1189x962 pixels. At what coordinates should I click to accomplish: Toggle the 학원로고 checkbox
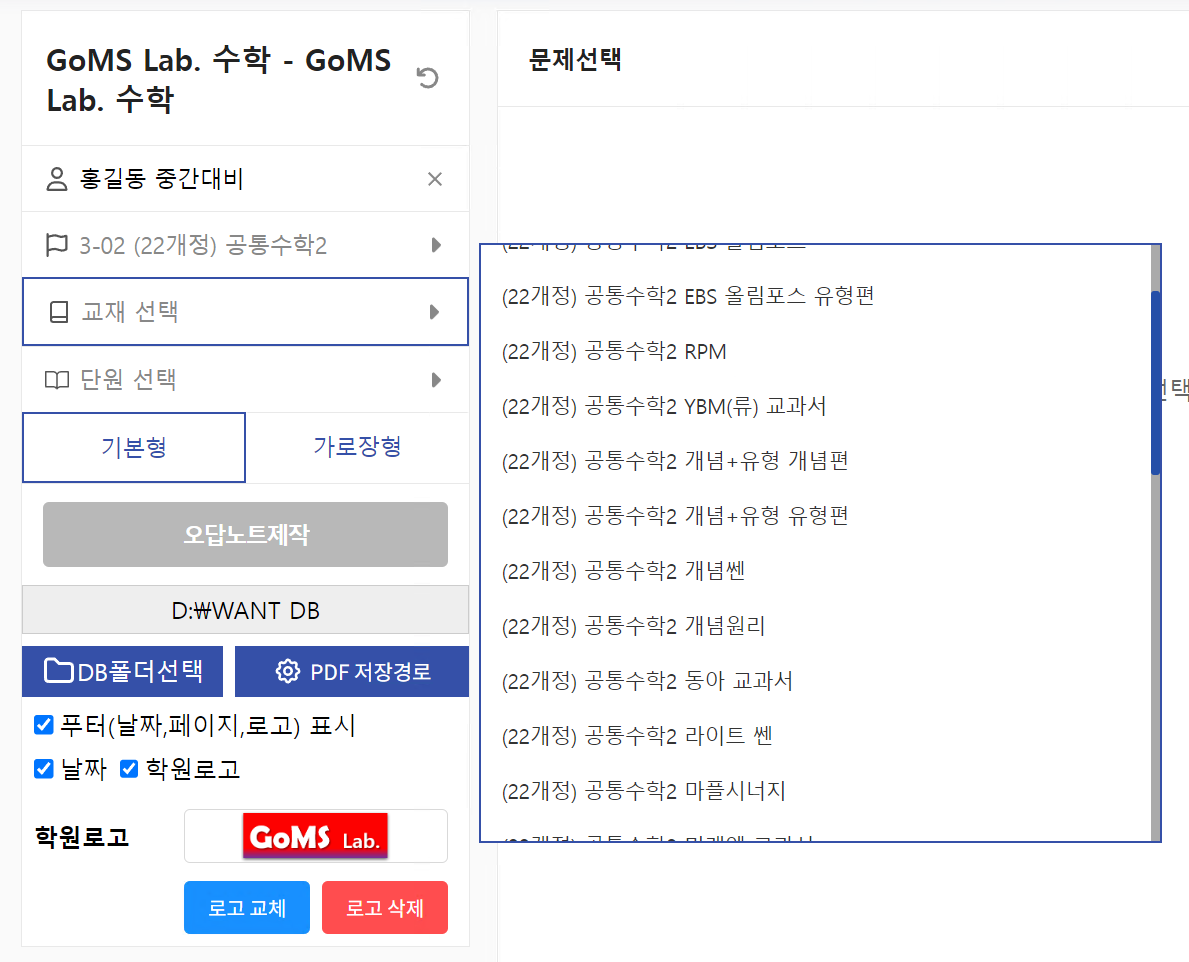(x=129, y=769)
